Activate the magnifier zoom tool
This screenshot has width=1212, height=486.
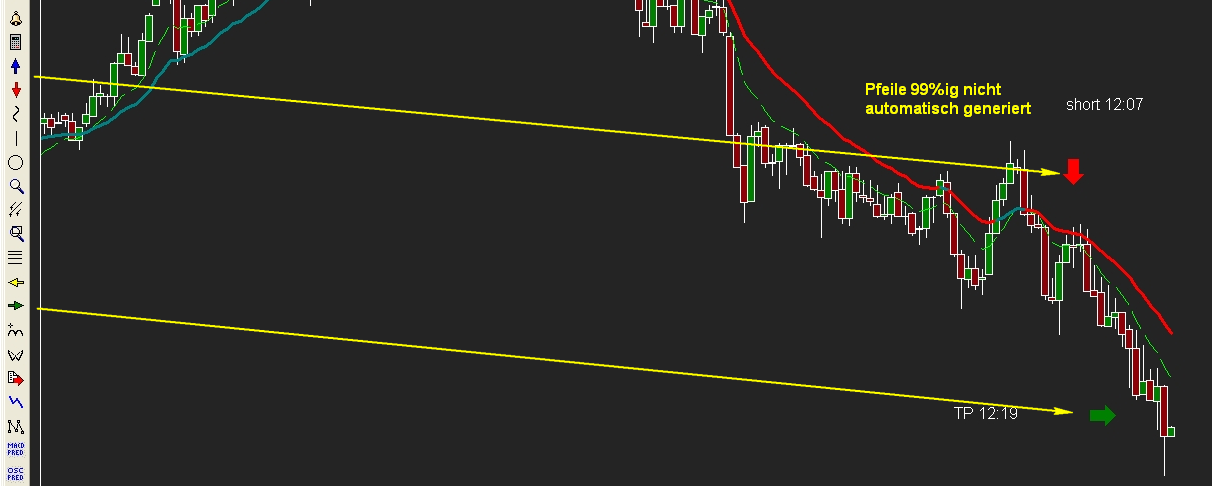[15, 185]
